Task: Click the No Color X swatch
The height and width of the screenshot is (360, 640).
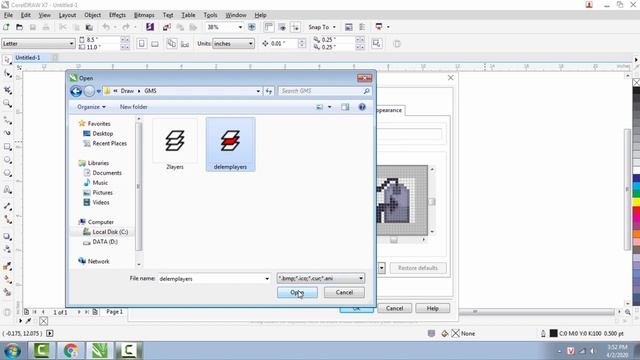Action: [636, 82]
